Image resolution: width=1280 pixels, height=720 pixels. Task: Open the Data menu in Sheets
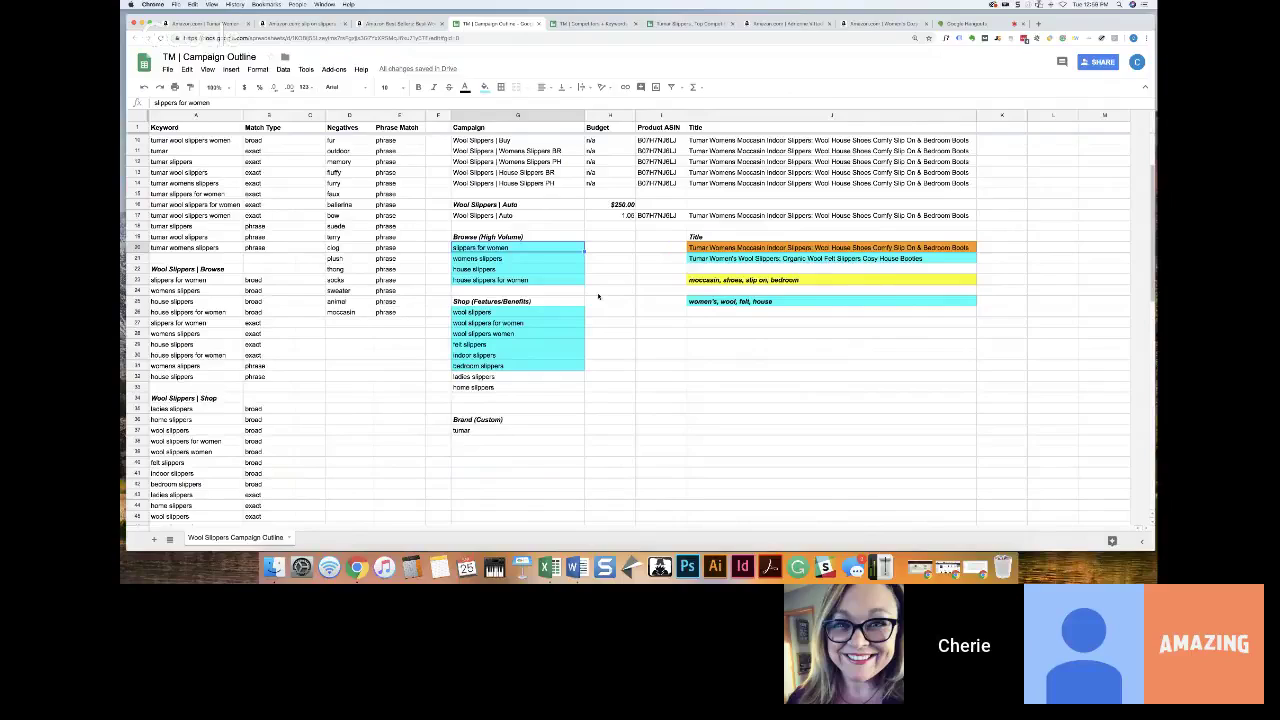283,69
